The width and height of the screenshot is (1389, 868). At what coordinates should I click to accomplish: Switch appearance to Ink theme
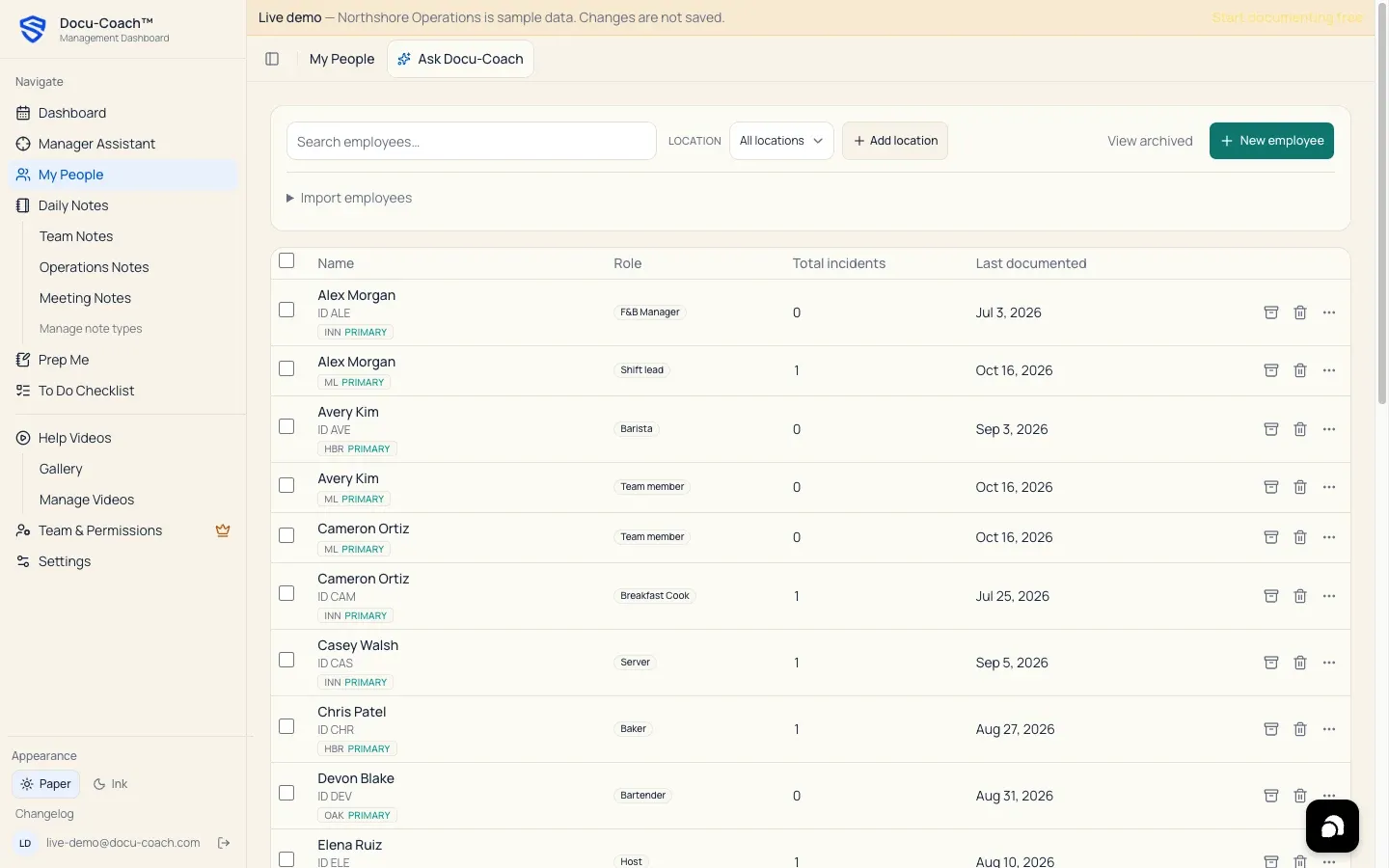(x=110, y=784)
